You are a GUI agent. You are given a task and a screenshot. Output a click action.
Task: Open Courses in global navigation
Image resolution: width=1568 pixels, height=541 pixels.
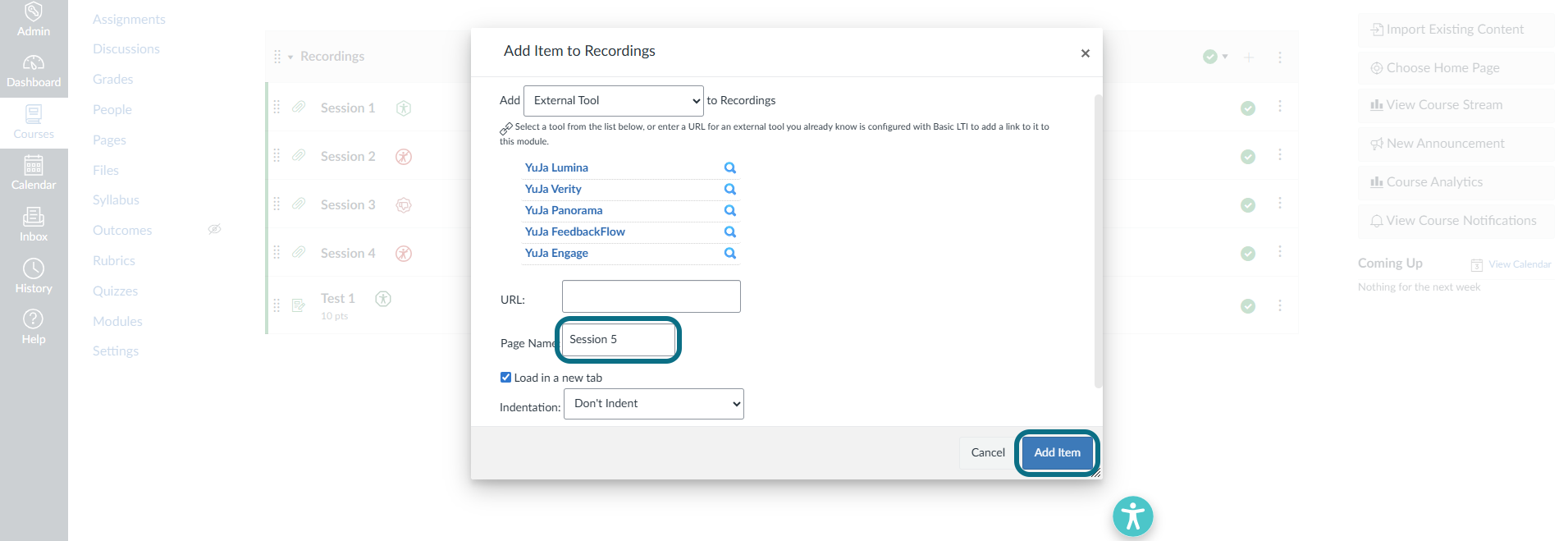pyautogui.click(x=34, y=122)
